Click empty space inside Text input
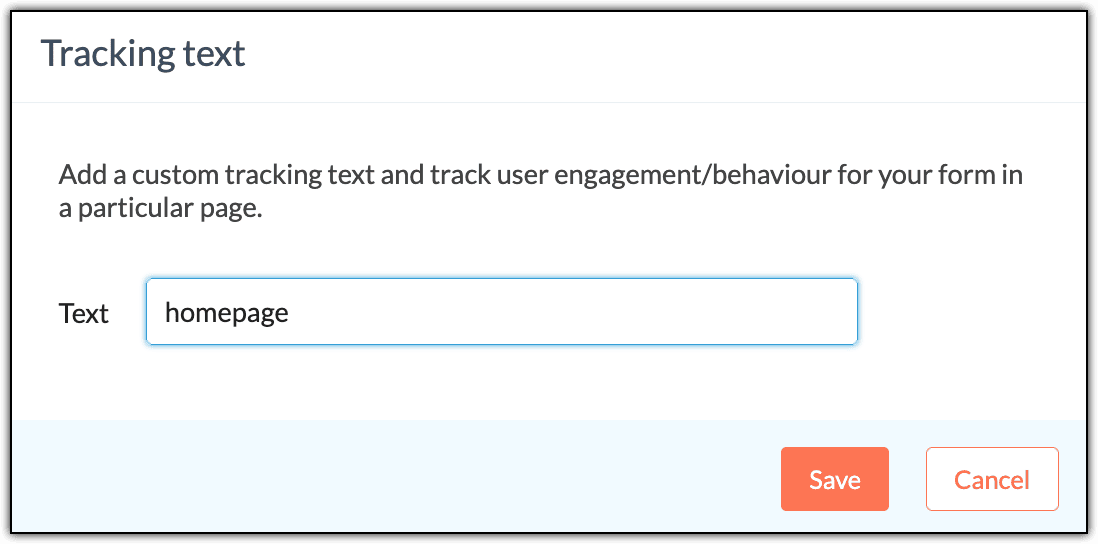1098x544 pixels. pyautogui.click(x=600, y=312)
